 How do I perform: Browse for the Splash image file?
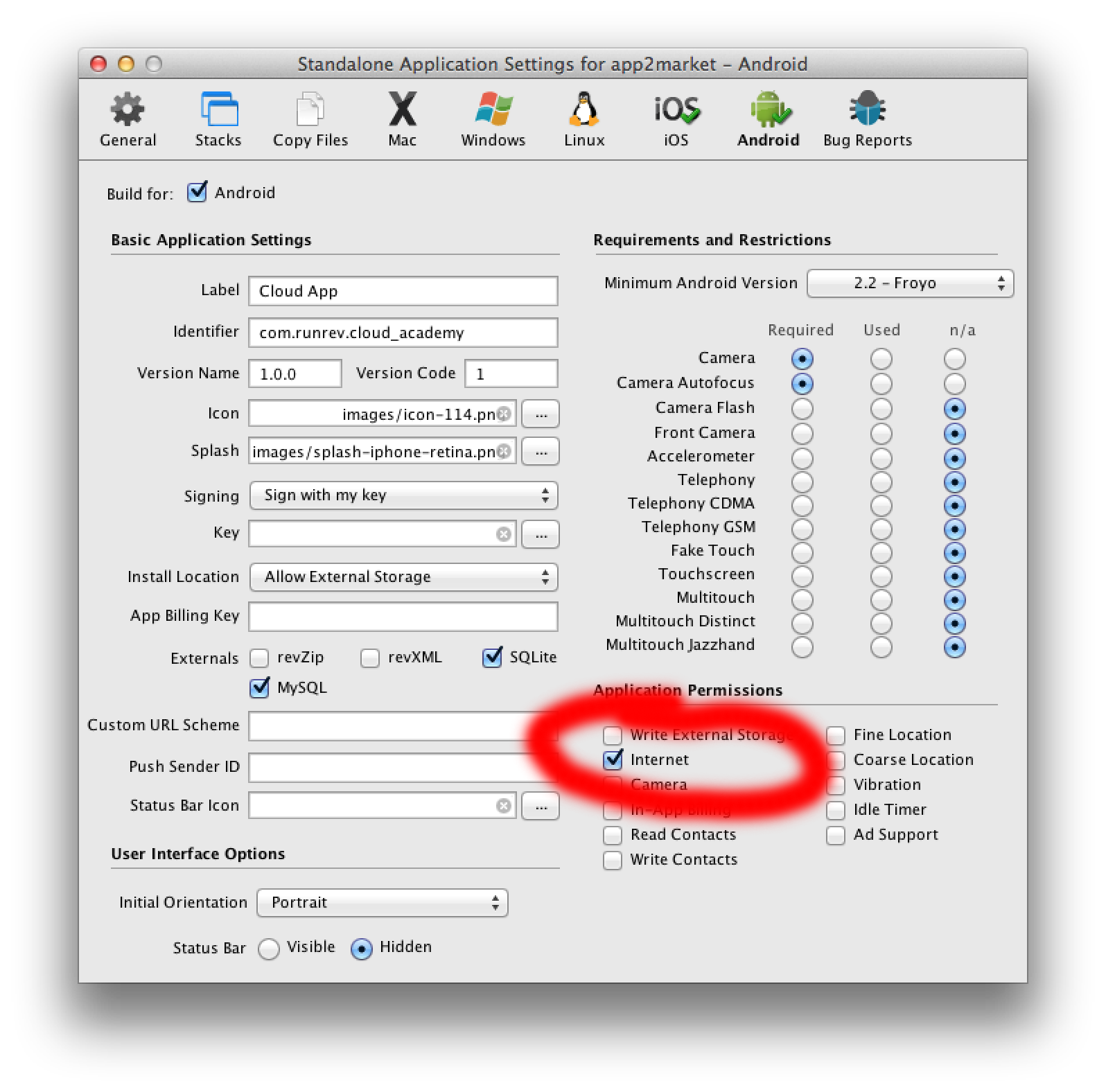541,452
